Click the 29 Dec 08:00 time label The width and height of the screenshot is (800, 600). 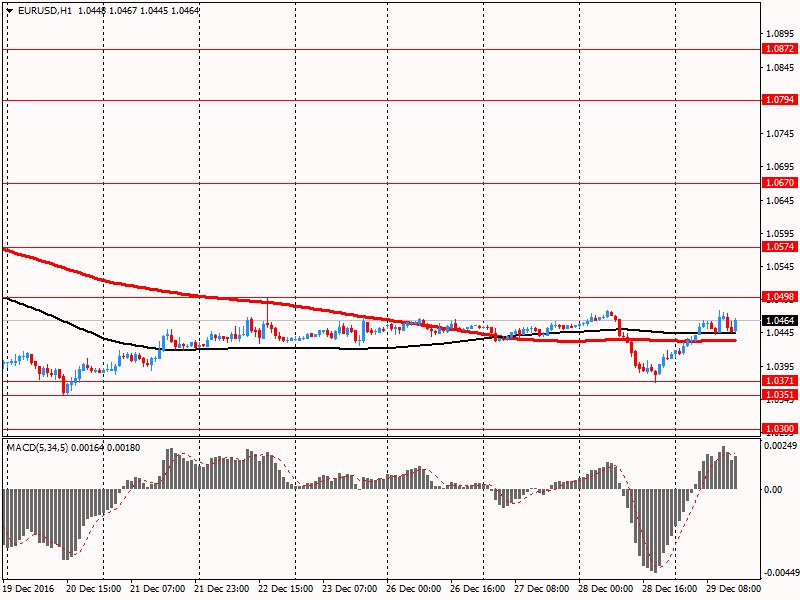[734, 589]
